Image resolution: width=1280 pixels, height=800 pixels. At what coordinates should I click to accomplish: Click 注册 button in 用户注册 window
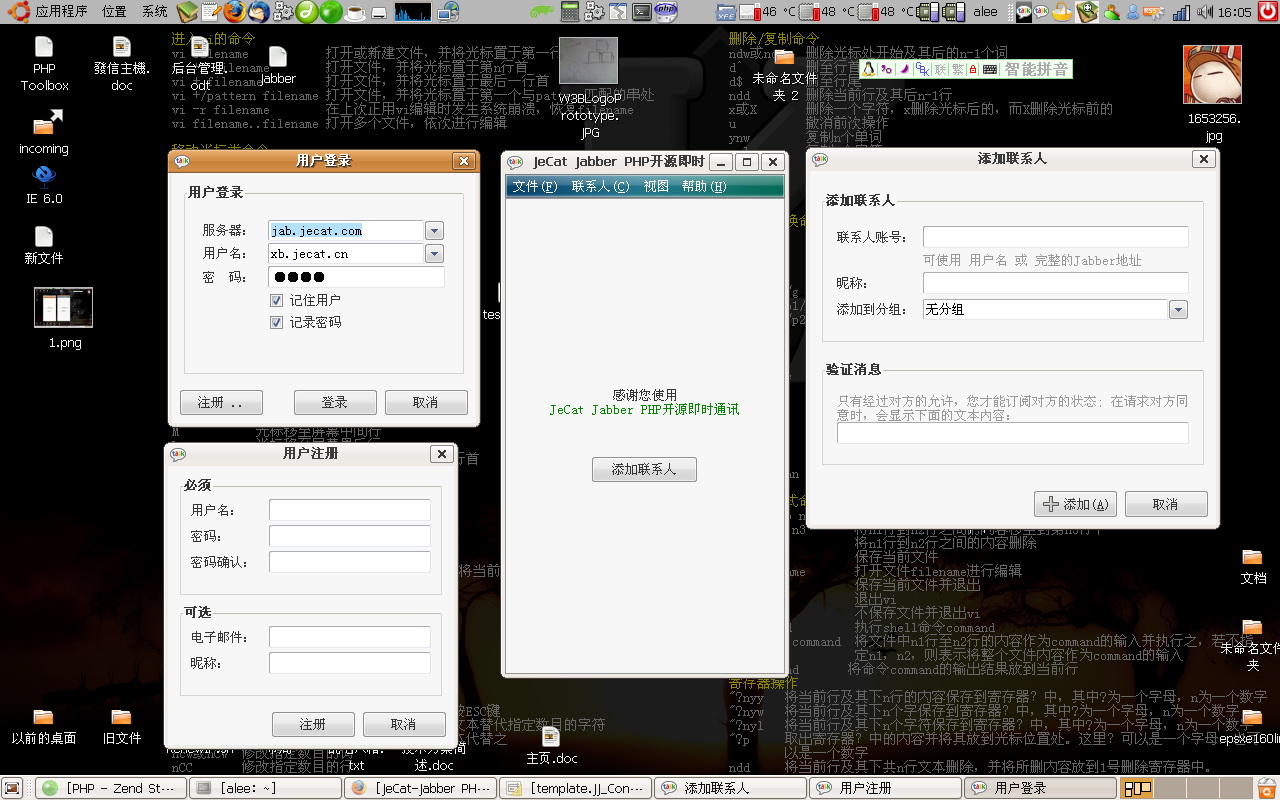(313, 724)
